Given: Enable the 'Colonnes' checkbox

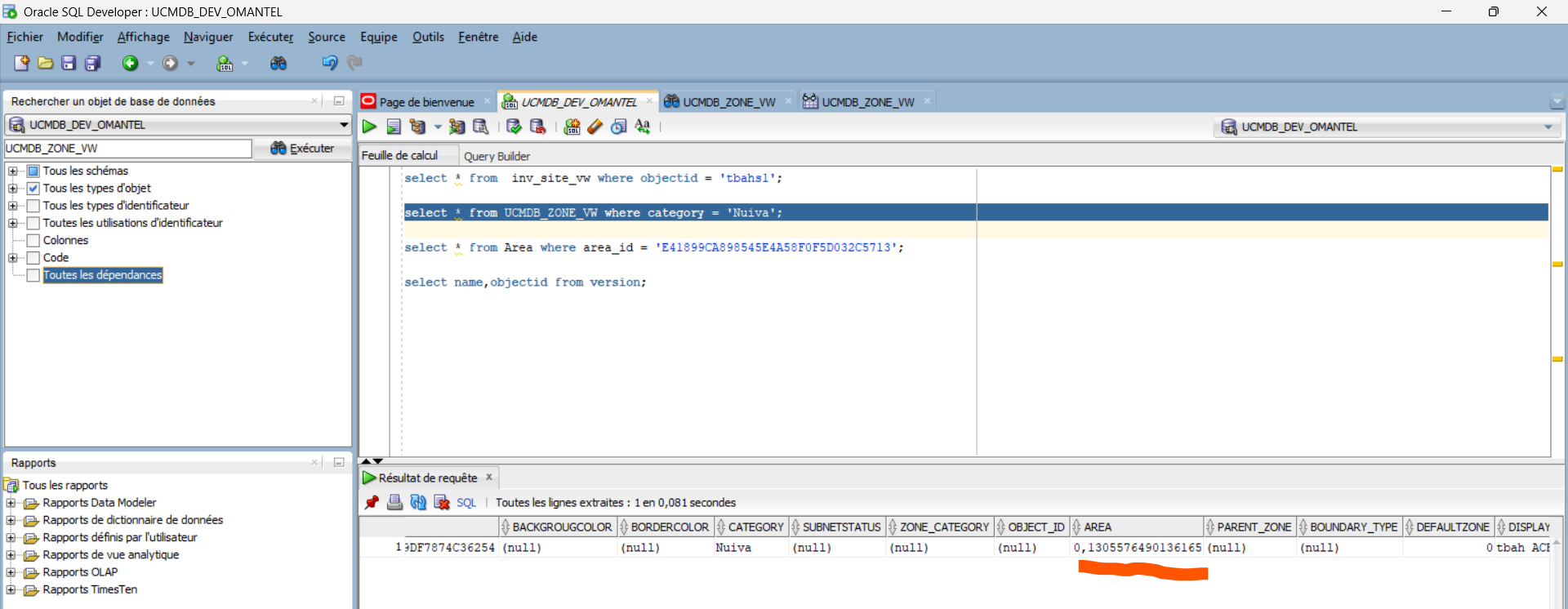Looking at the screenshot, I should tap(33, 241).
